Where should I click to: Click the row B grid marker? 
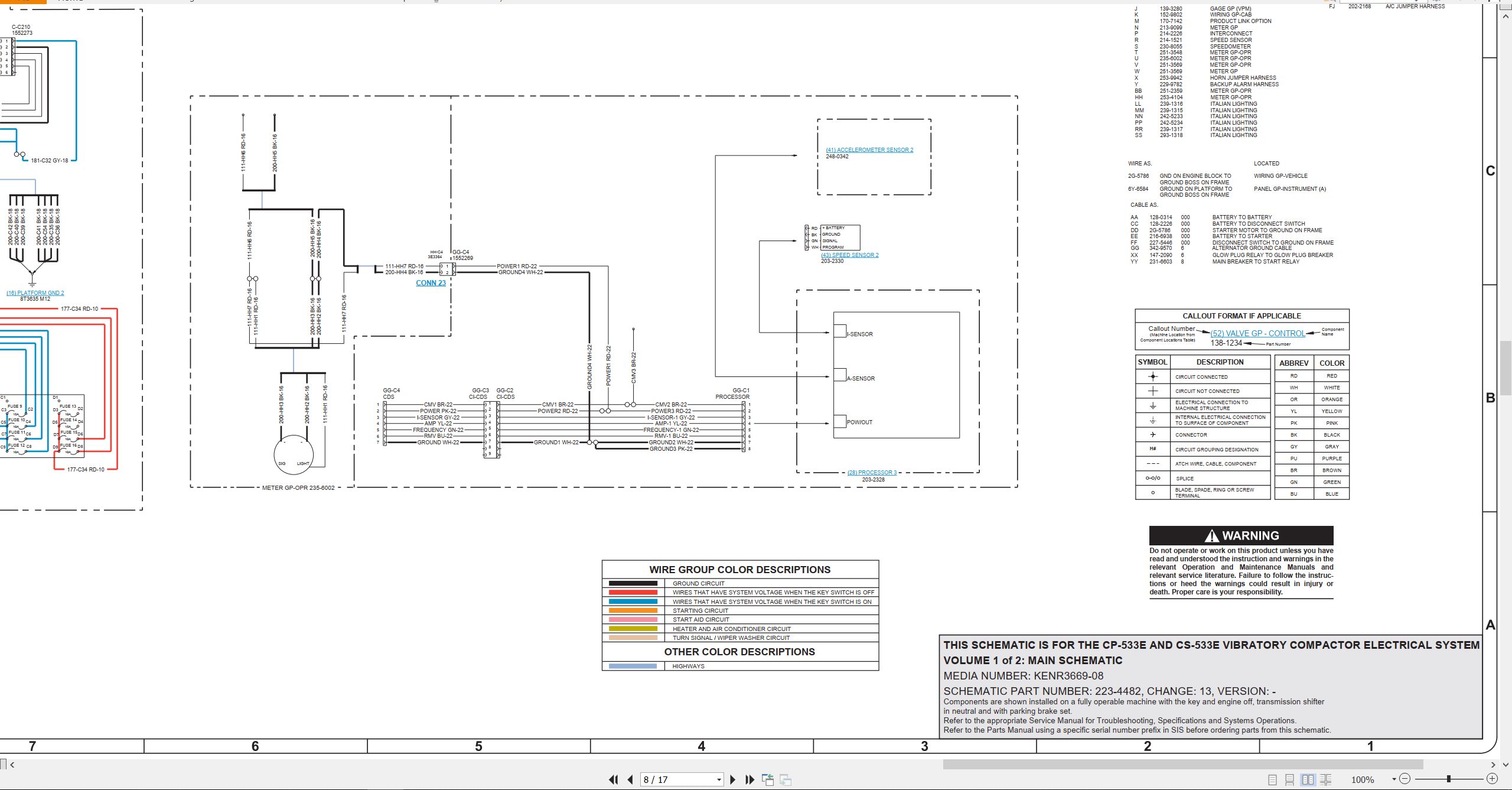[1490, 398]
